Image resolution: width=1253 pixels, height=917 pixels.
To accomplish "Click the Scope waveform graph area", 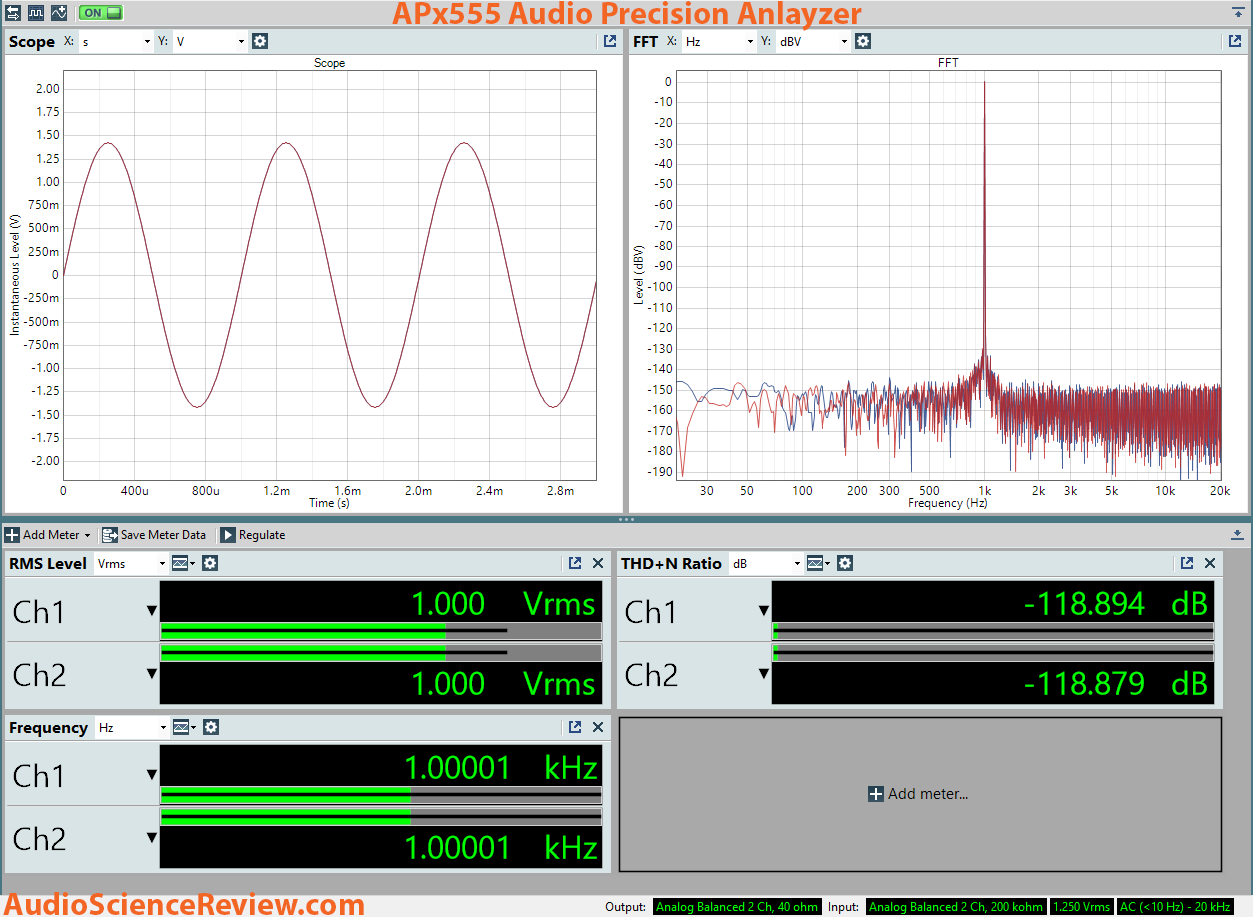I will (330, 275).
